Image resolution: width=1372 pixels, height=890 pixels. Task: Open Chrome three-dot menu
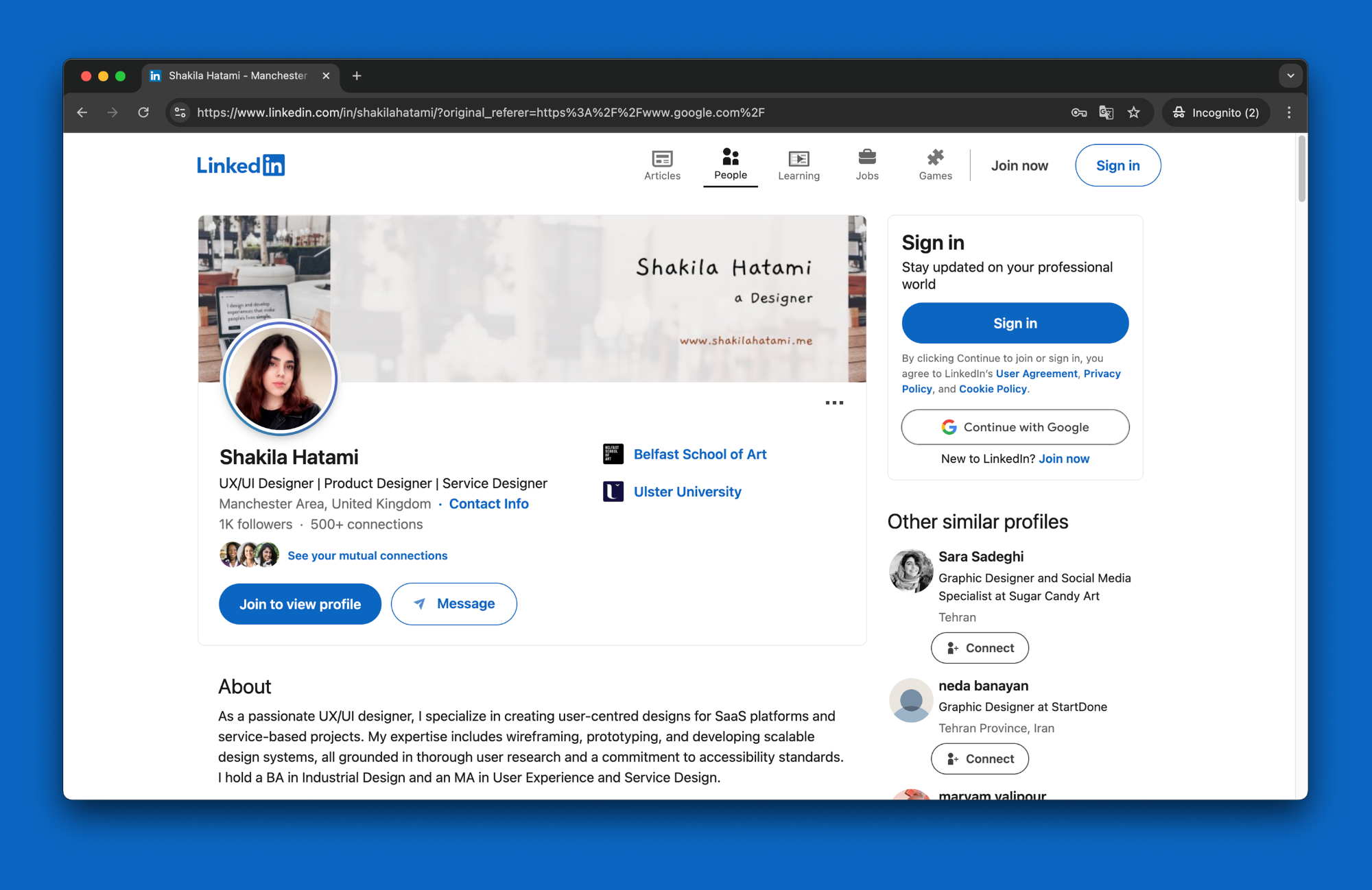pyautogui.click(x=1289, y=112)
